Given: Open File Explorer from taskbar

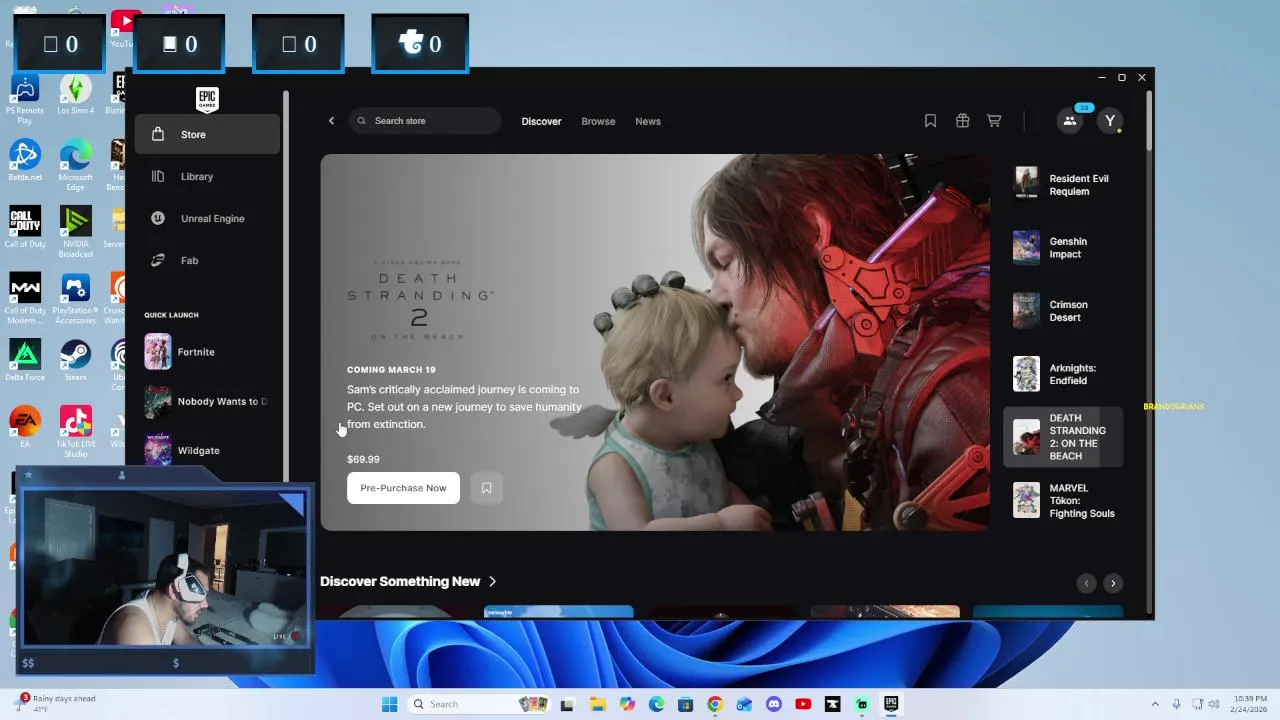Looking at the screenshot, I should tap(597, 704).
